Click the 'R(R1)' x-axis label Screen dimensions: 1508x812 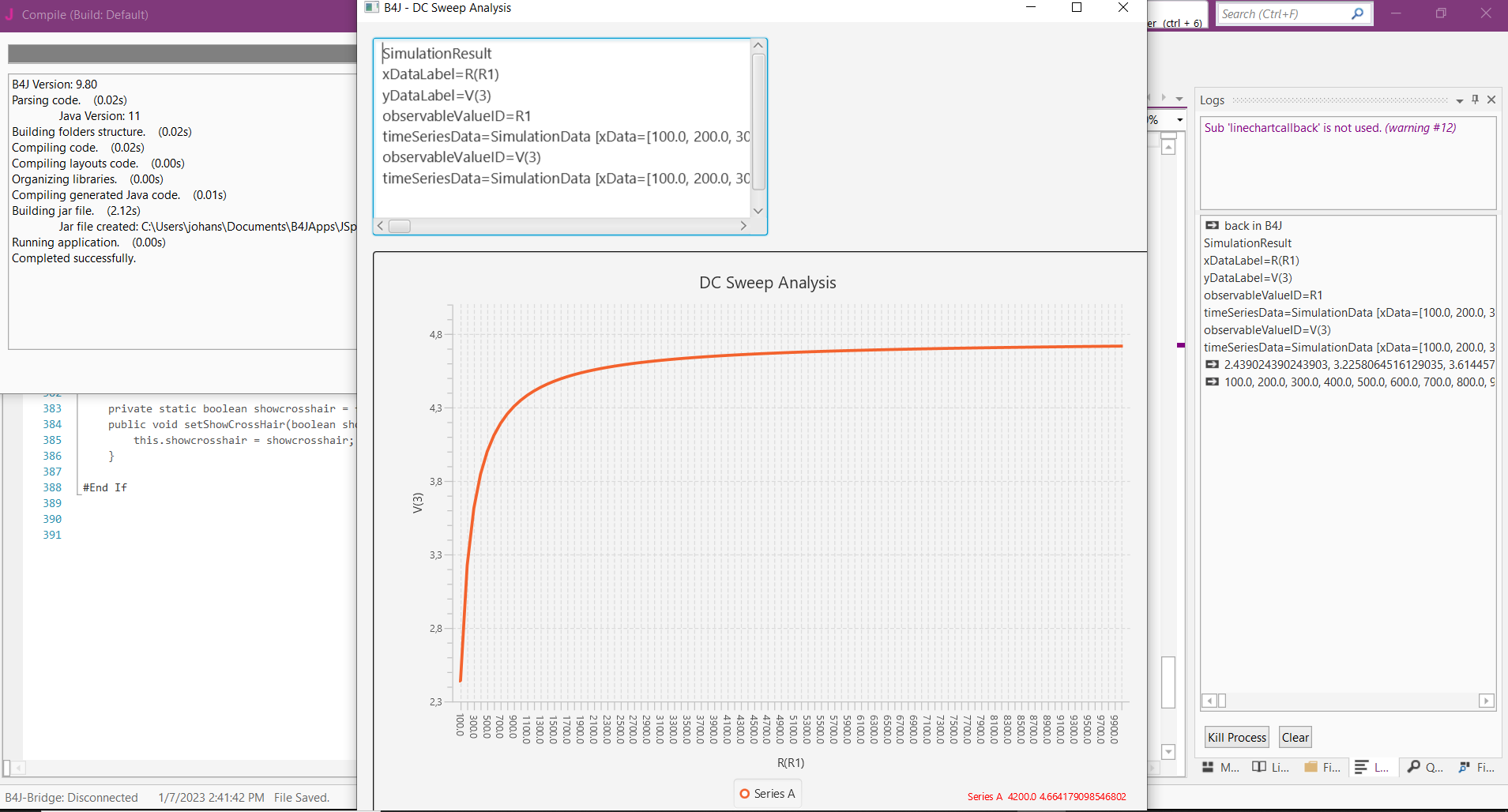(x=791, y=763)
